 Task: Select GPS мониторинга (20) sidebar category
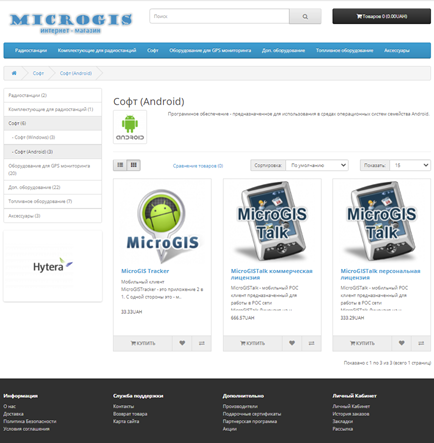coord(53,169)
